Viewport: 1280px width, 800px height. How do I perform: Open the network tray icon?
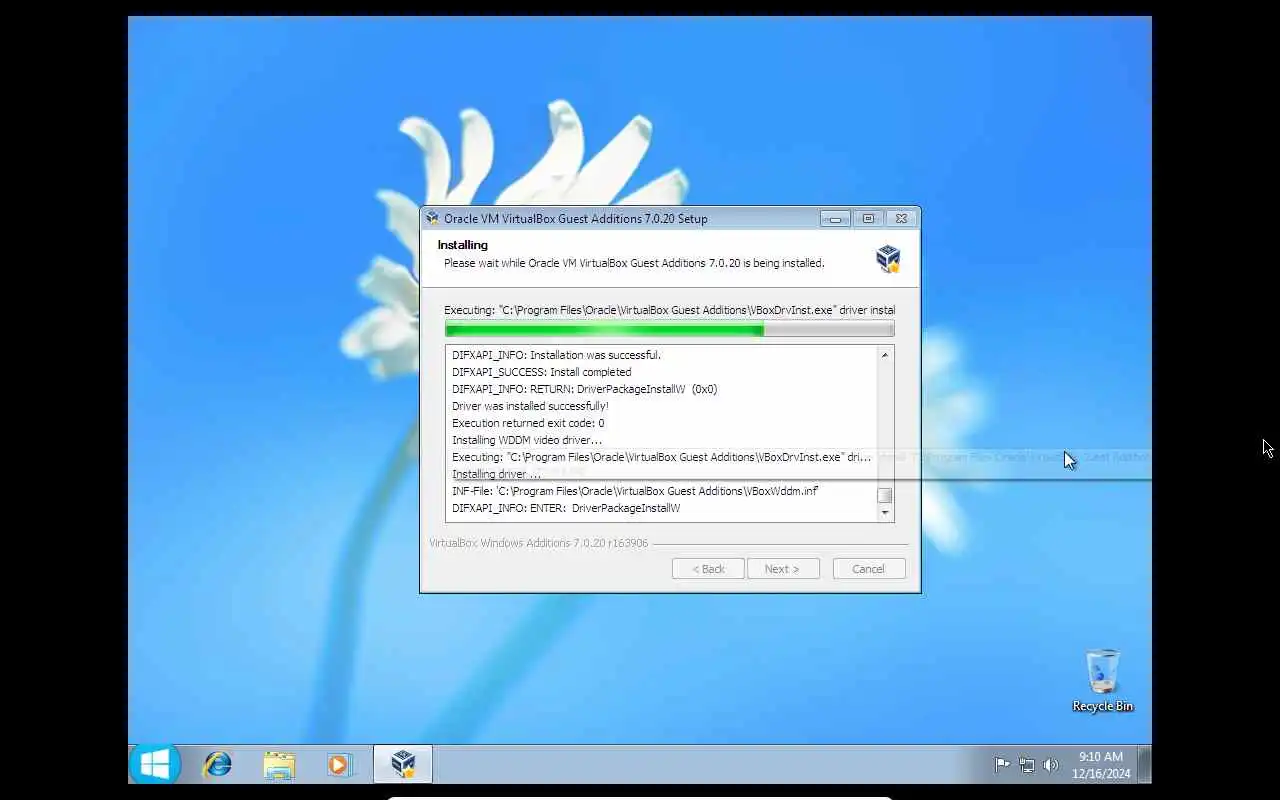point(1027,765)
